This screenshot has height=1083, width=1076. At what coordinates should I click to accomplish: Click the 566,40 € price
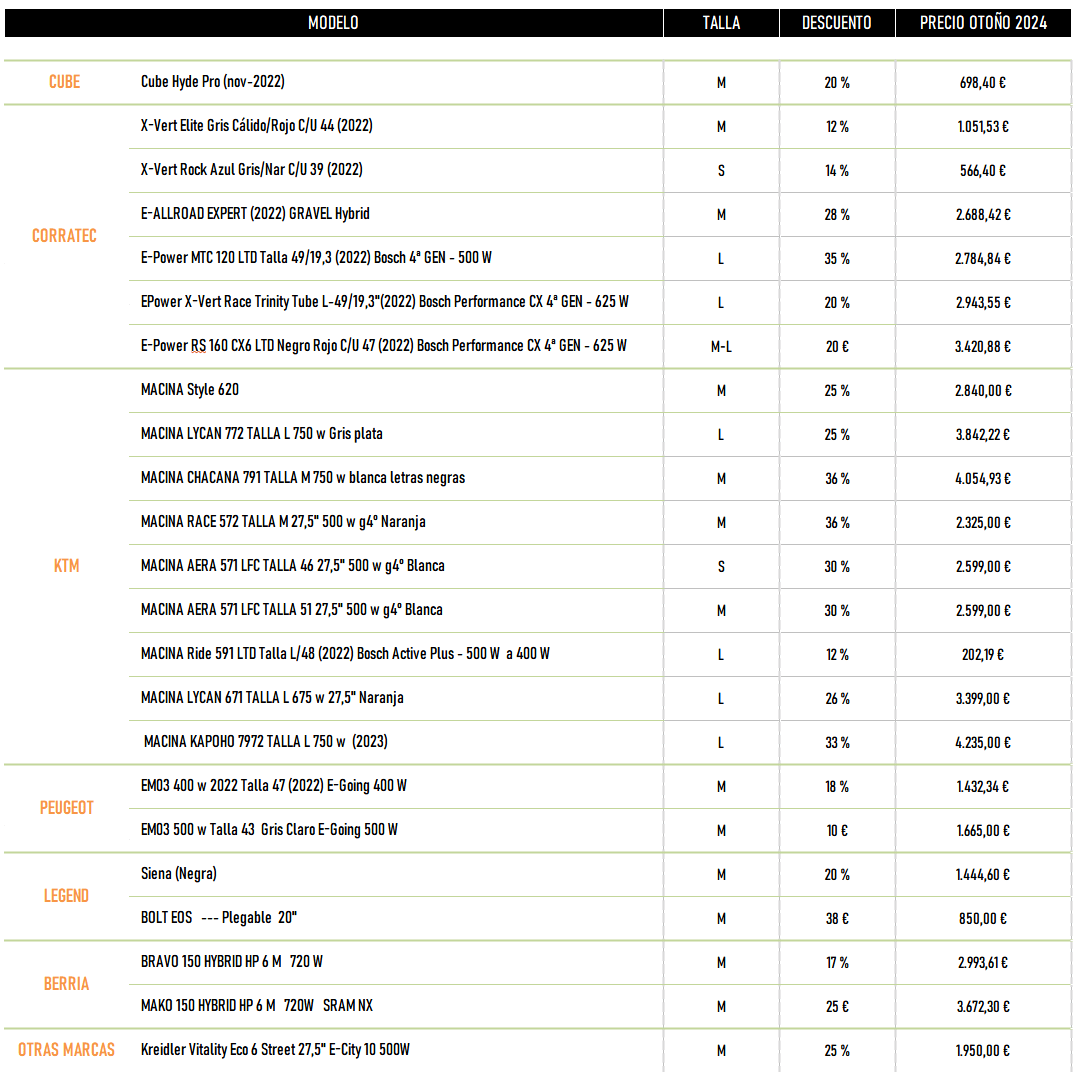click(983, 171)
